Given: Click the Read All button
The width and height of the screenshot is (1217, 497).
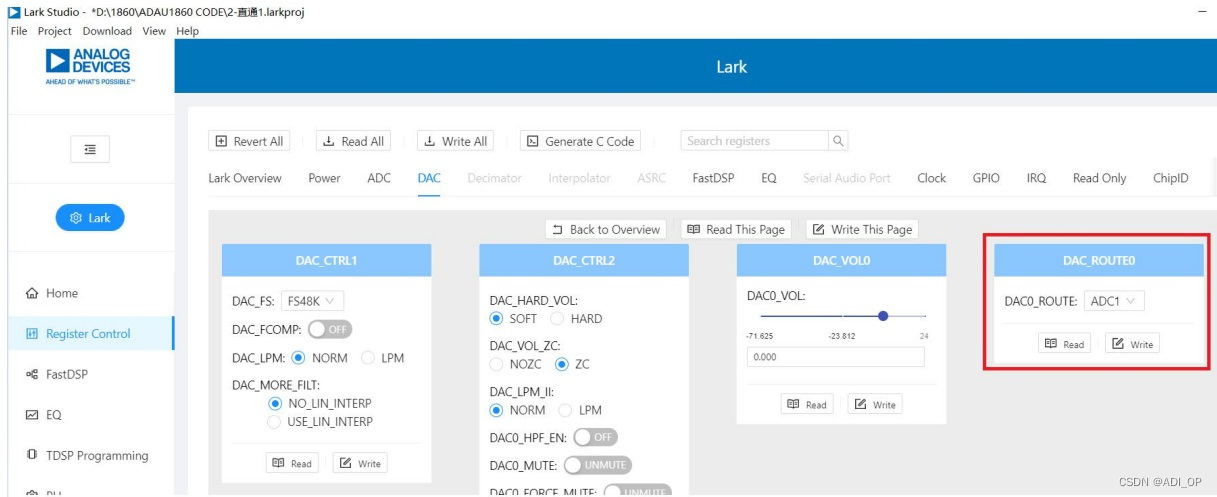Looking at the screenshot, I should click(353, 141).
